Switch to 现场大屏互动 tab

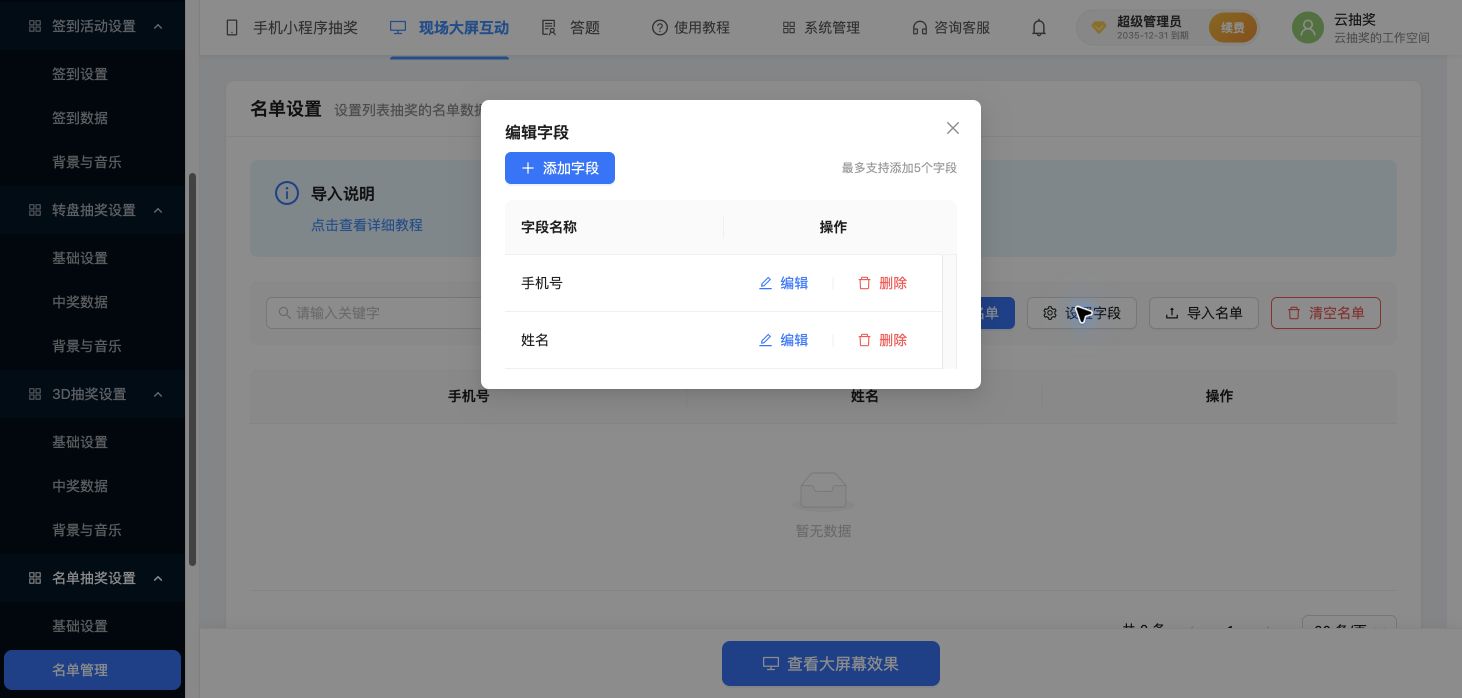point(449,28)
